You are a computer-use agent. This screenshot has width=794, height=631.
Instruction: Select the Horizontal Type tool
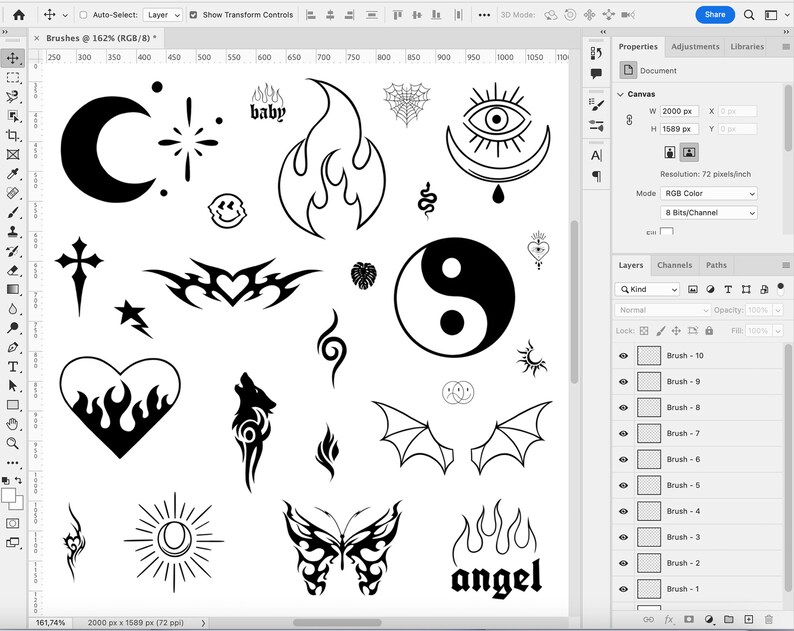coord(13,366)
